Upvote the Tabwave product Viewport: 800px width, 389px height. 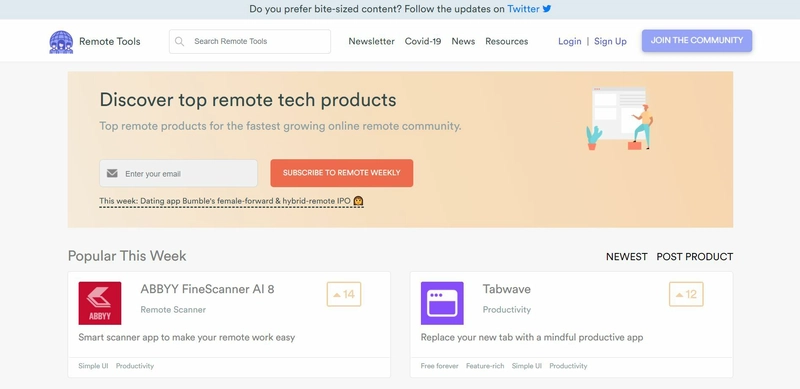(686, 295)
